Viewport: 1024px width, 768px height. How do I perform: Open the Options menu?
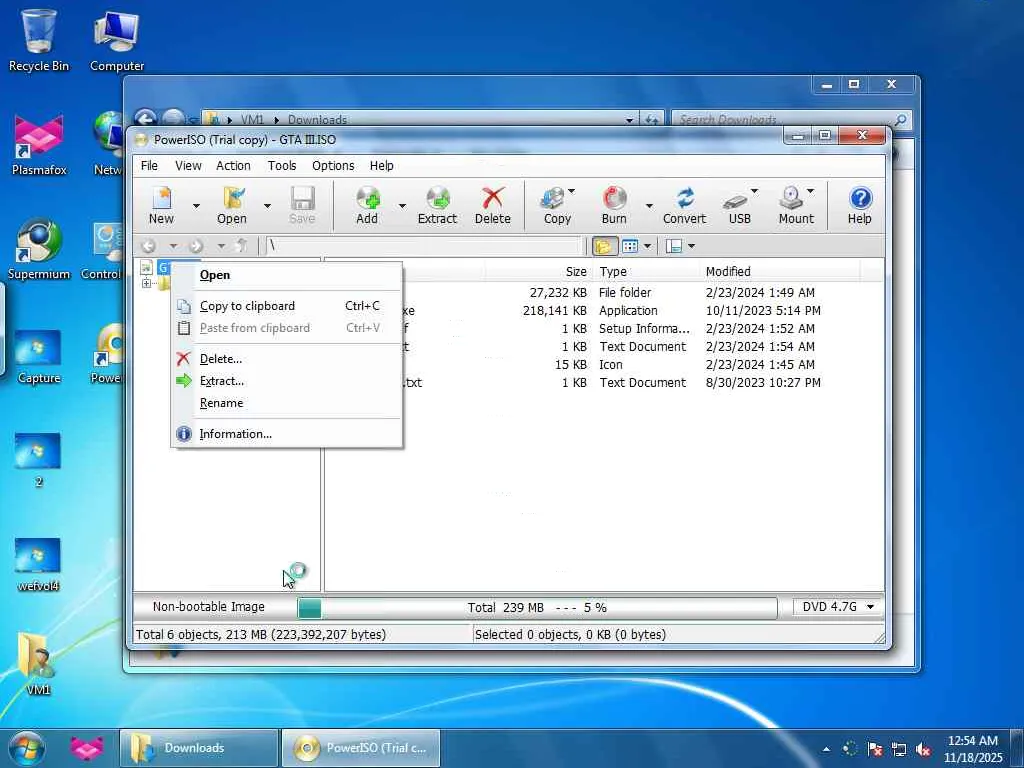333,166
